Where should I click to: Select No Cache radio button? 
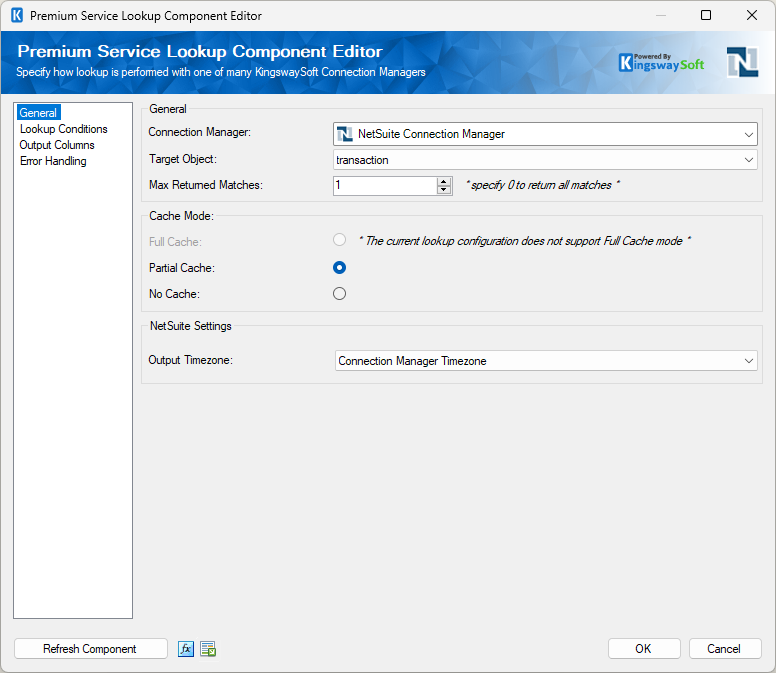click(340, 293)
